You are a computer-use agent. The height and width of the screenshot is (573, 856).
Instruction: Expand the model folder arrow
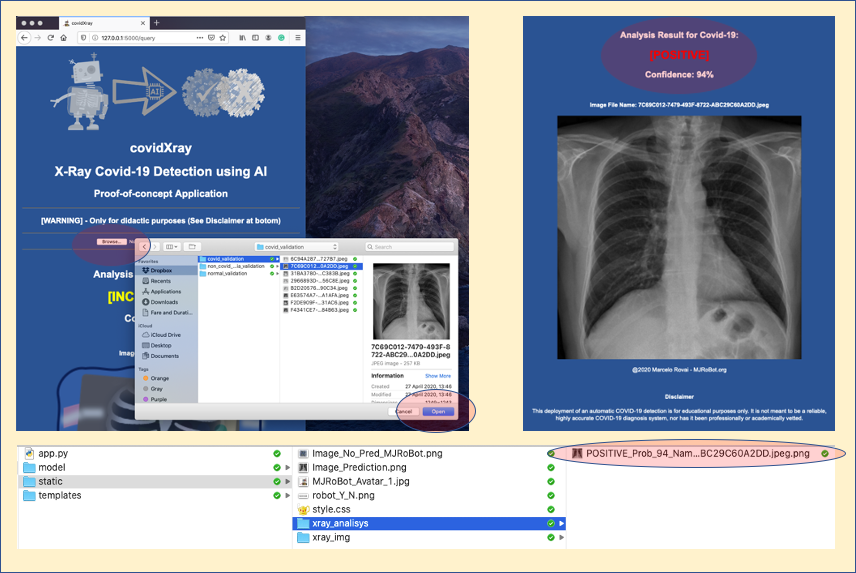pos(287,468)
